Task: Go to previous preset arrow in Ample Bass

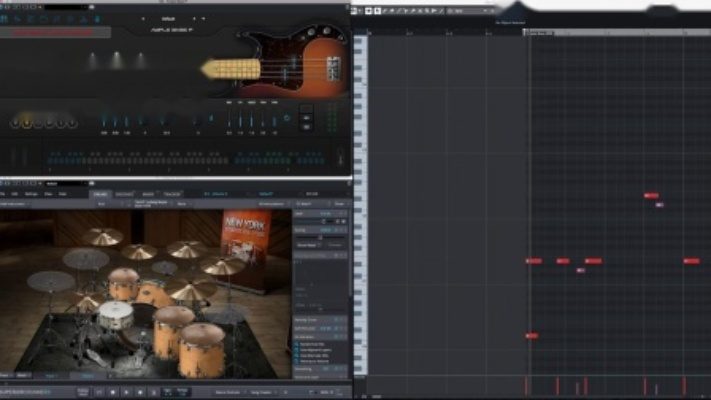Action: tap(143, 18)
